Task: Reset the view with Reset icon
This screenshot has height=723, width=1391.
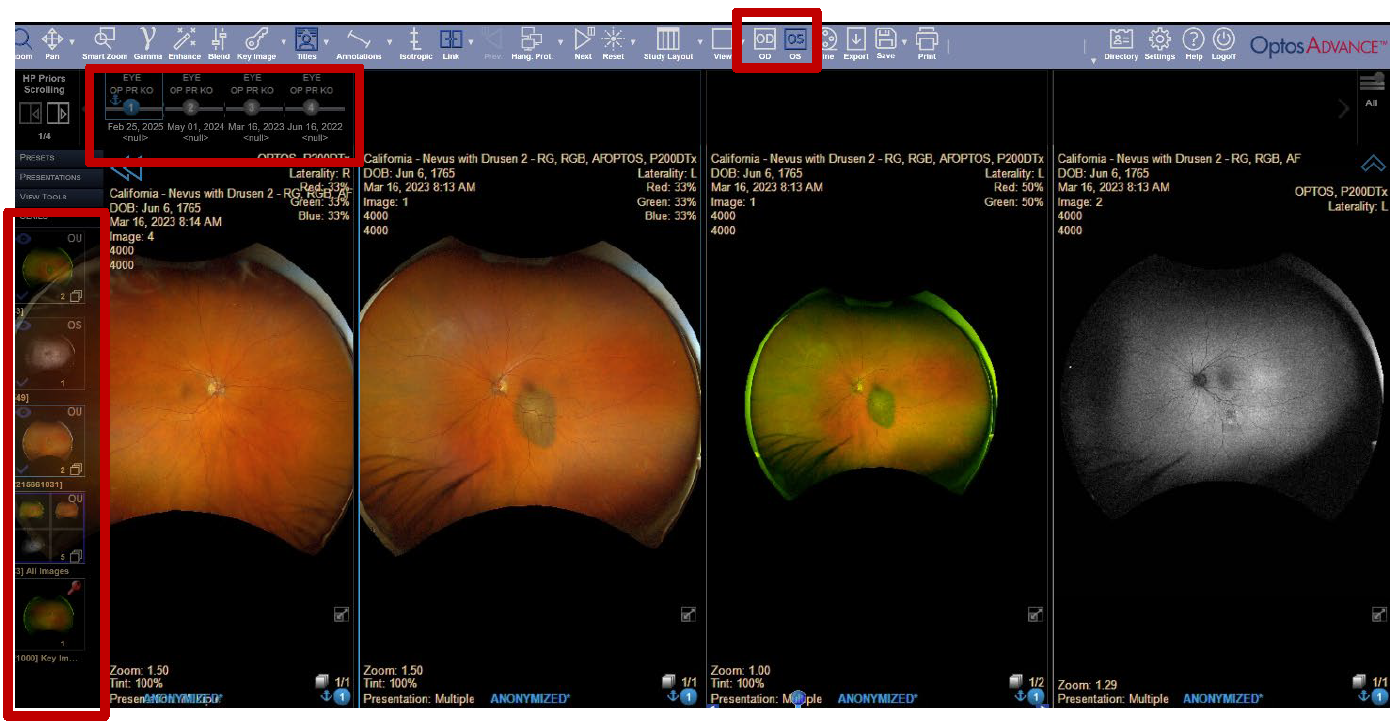Action: pos(612,39)
